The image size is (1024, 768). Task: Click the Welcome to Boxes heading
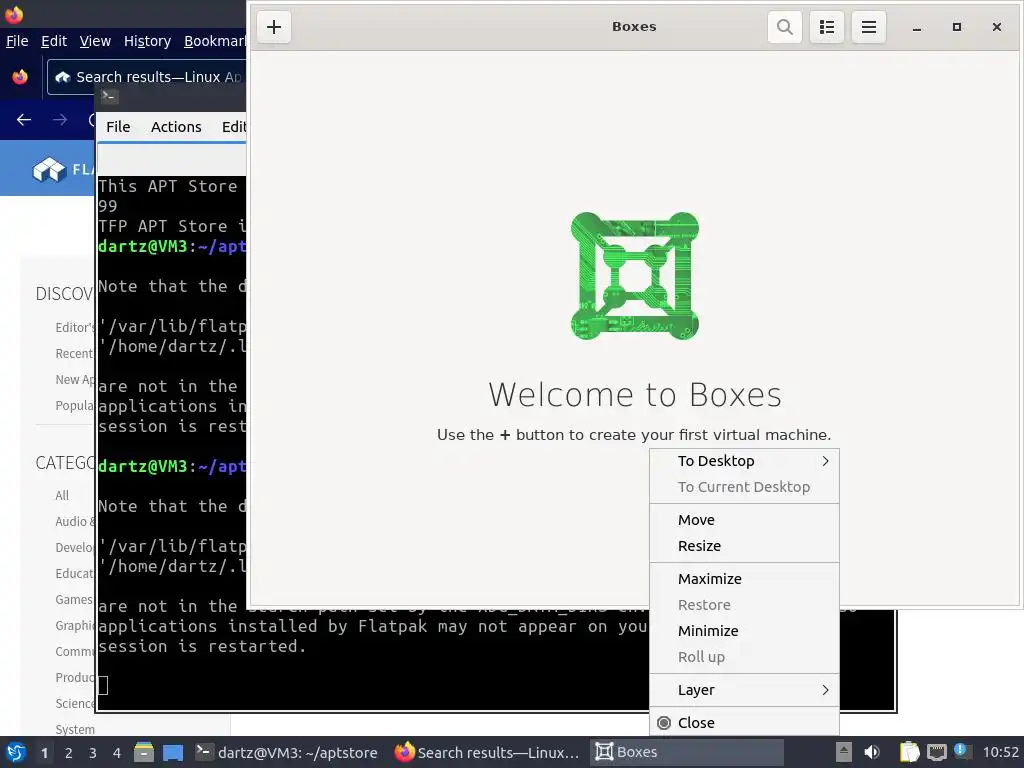click(x=635, y=394)
